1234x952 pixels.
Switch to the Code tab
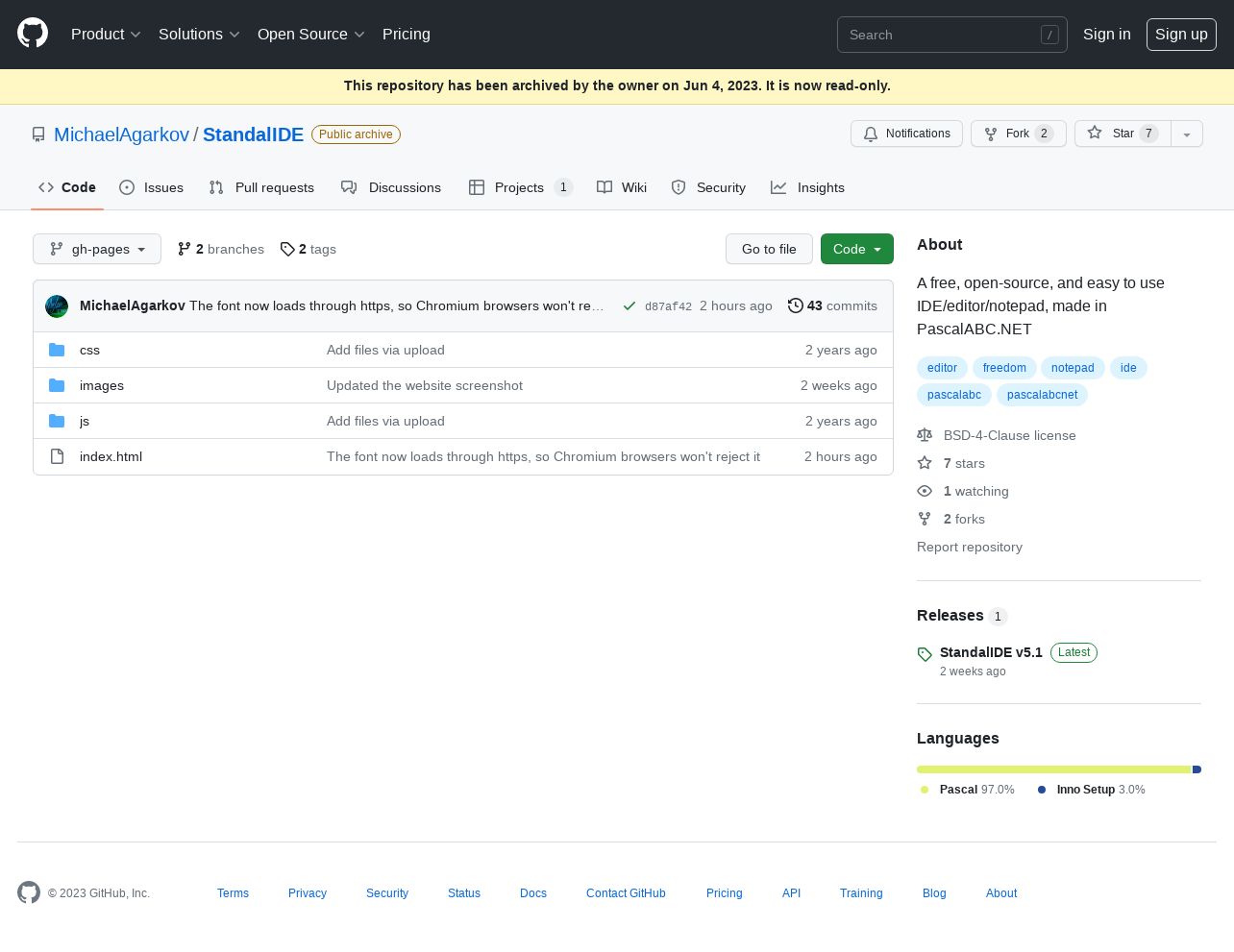pyautogui.click(x=67, y=187)
